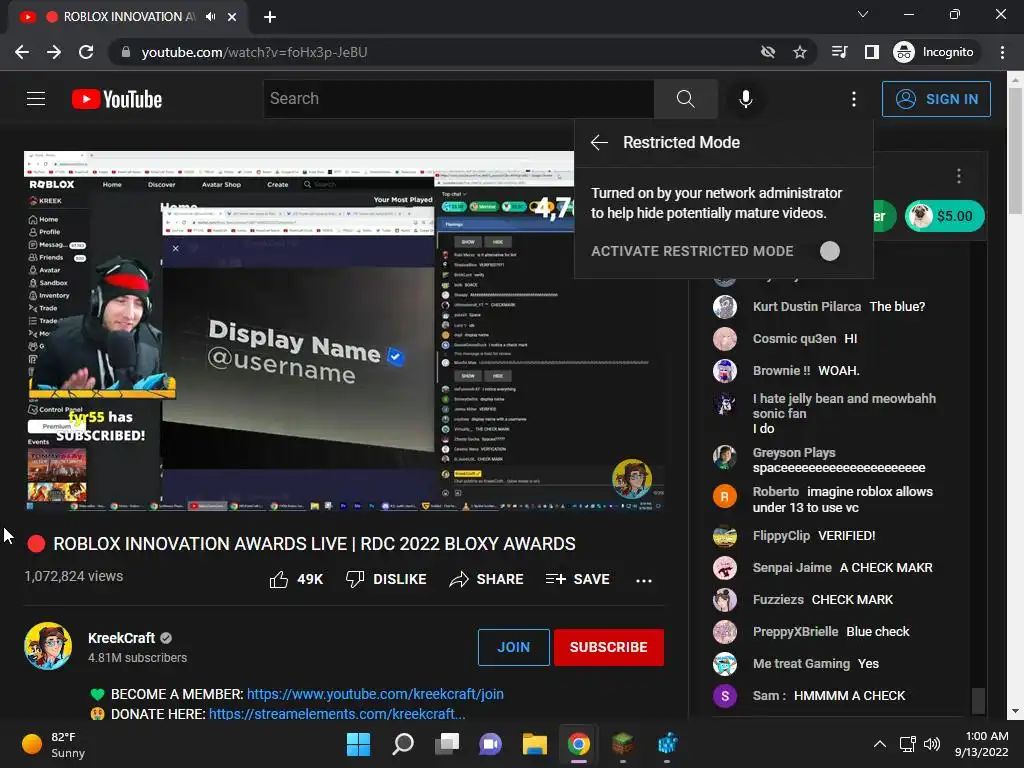Click Sam's purple S avatar
Screen dimensions: 1024x768
725,696
